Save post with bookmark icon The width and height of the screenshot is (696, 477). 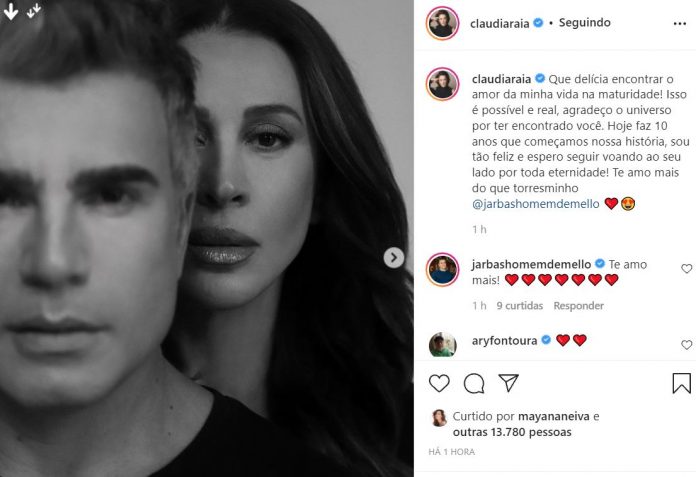click(x=681, y=383)
